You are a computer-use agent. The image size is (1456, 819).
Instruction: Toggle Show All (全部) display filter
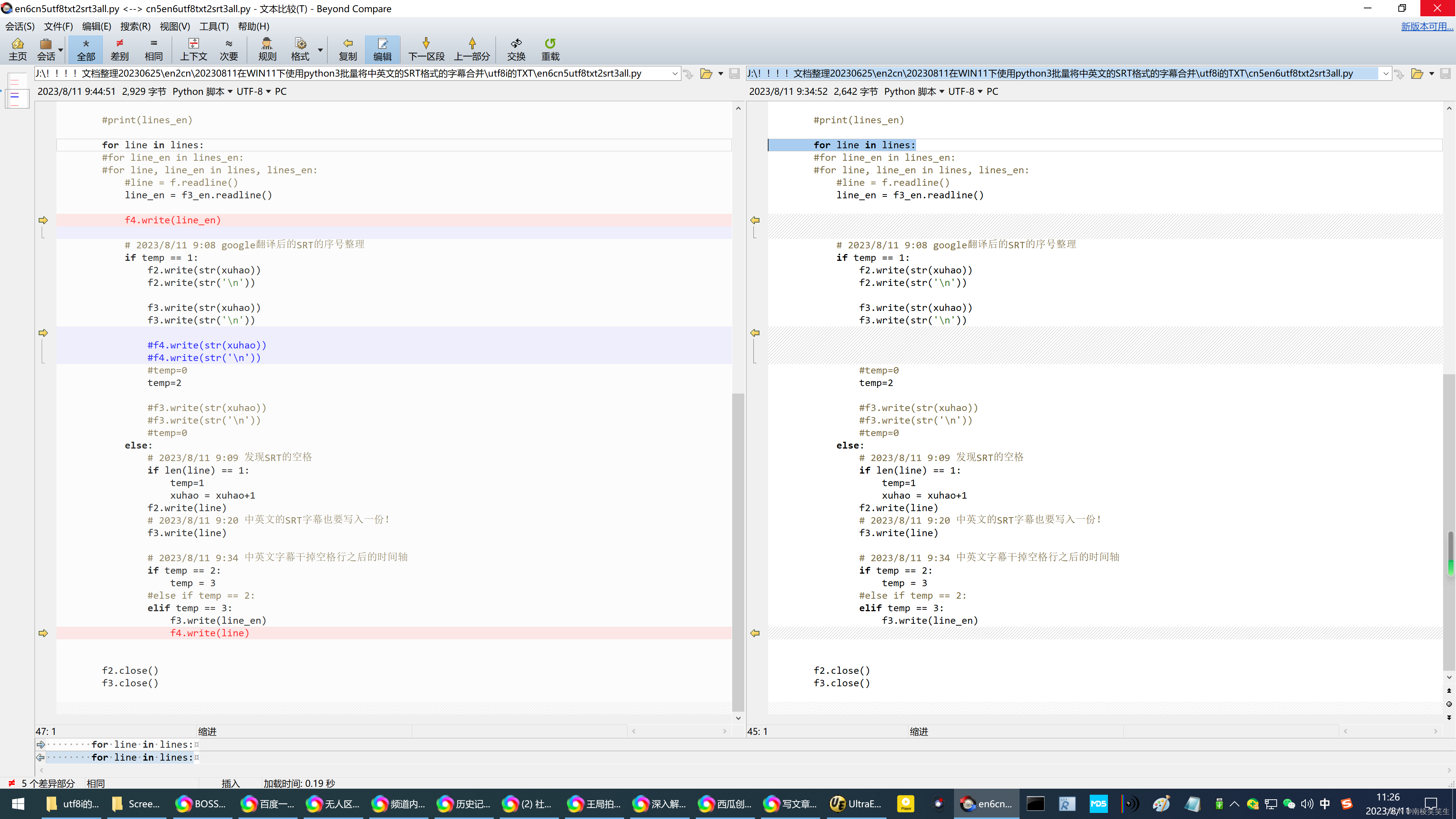[x=86, y=49]
